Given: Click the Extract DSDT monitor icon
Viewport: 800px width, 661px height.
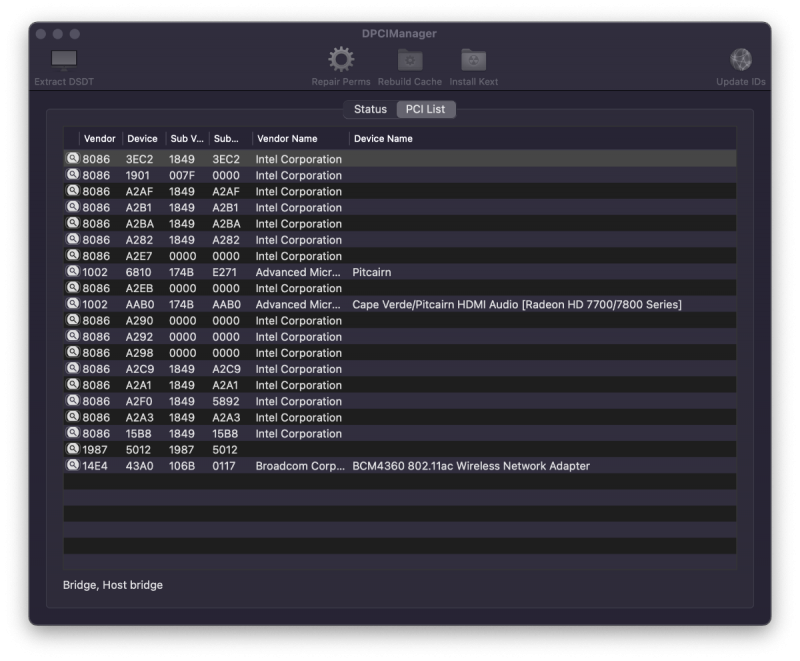Looking at the screenshot, I should pyautogui.click(x=64, y=60).
